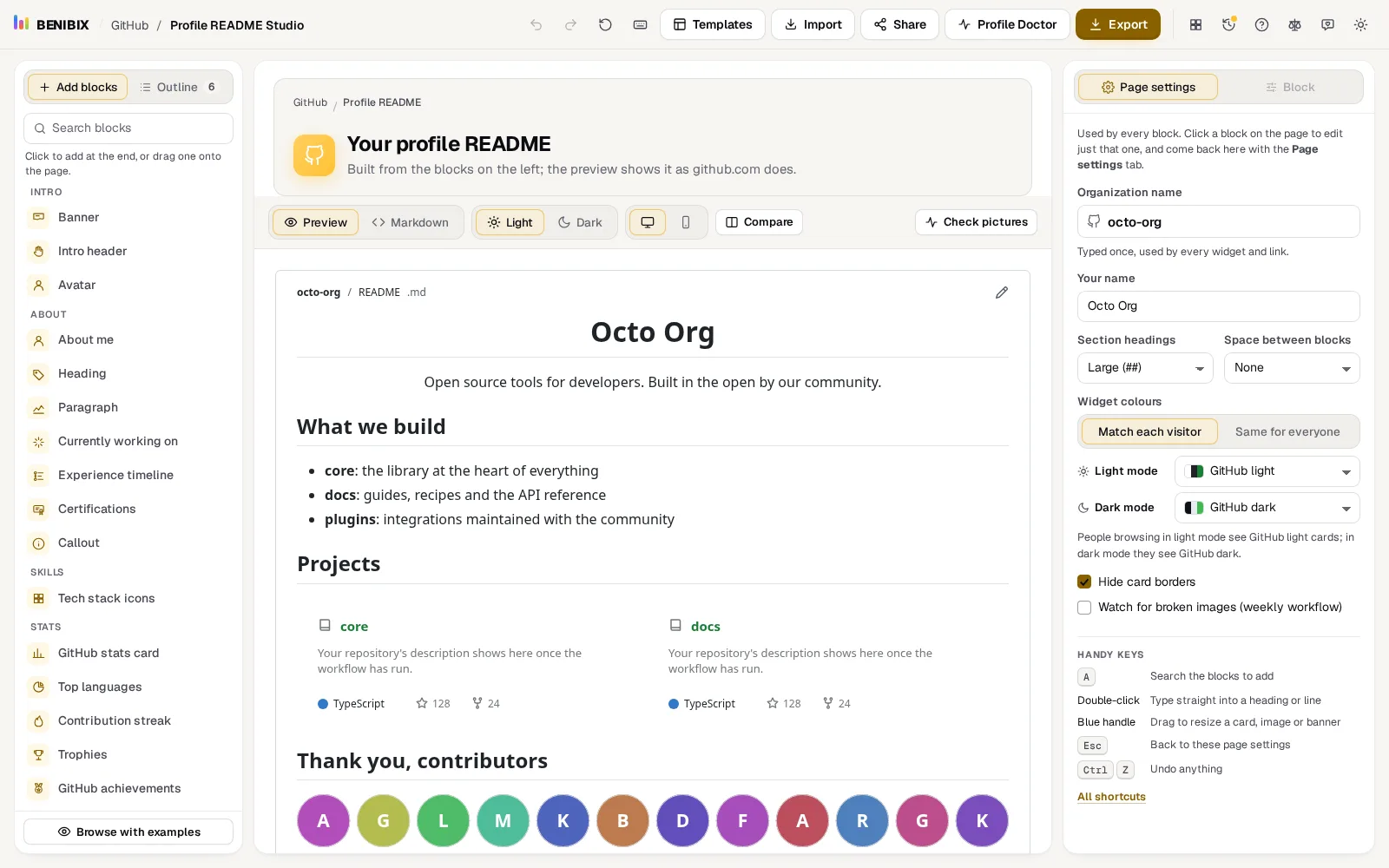Select mobile phone preview icon
This screenshot has width=1389, height=868.
pos(686,222)
